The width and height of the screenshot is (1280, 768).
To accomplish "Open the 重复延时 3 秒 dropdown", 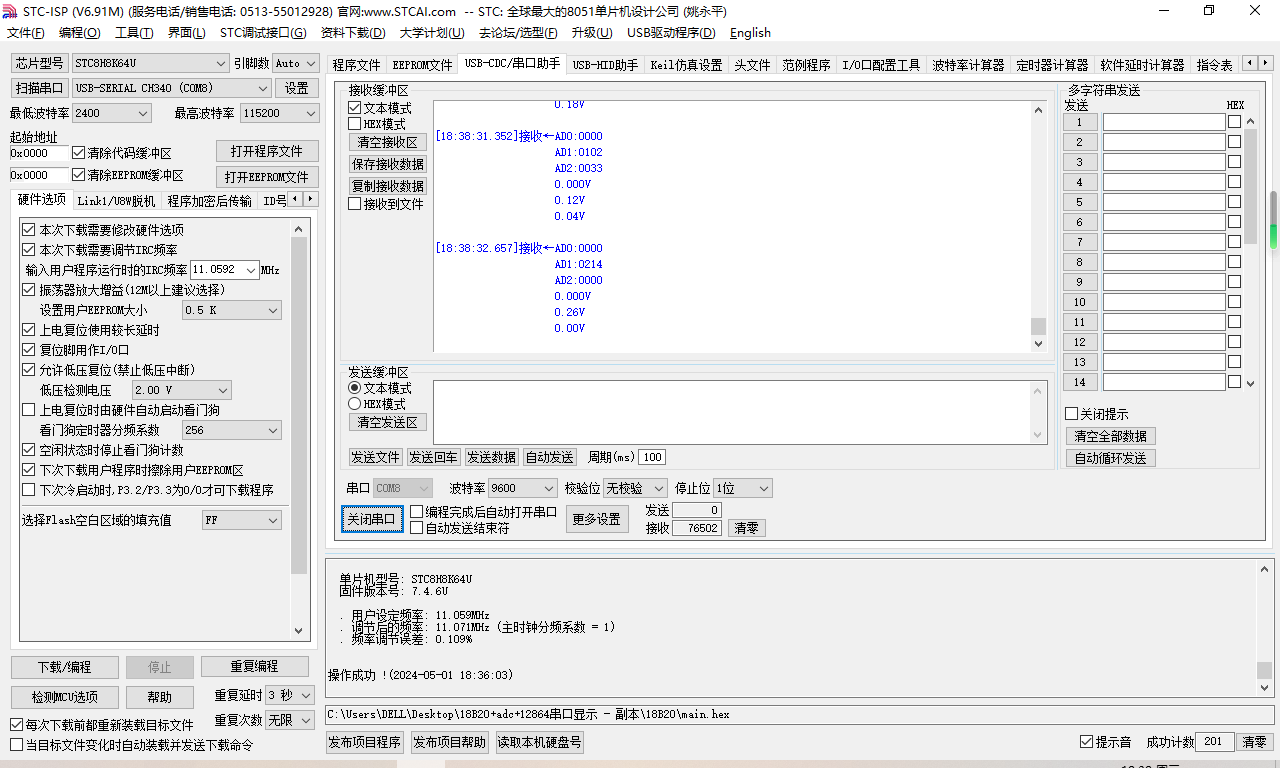I will click(290, 695).
